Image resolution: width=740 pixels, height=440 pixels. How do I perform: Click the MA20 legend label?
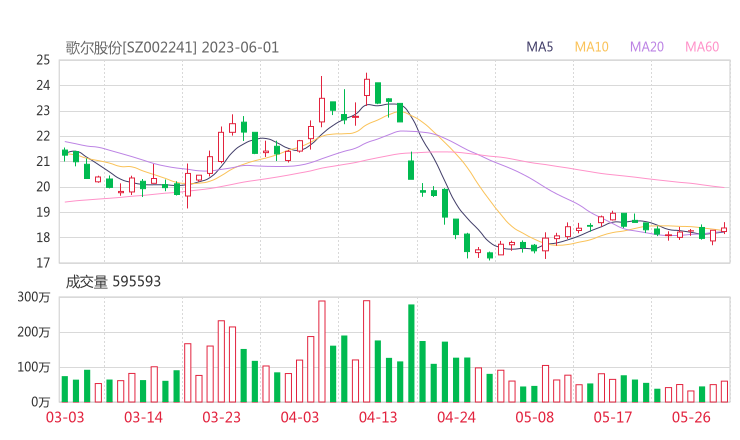(647, 47)
